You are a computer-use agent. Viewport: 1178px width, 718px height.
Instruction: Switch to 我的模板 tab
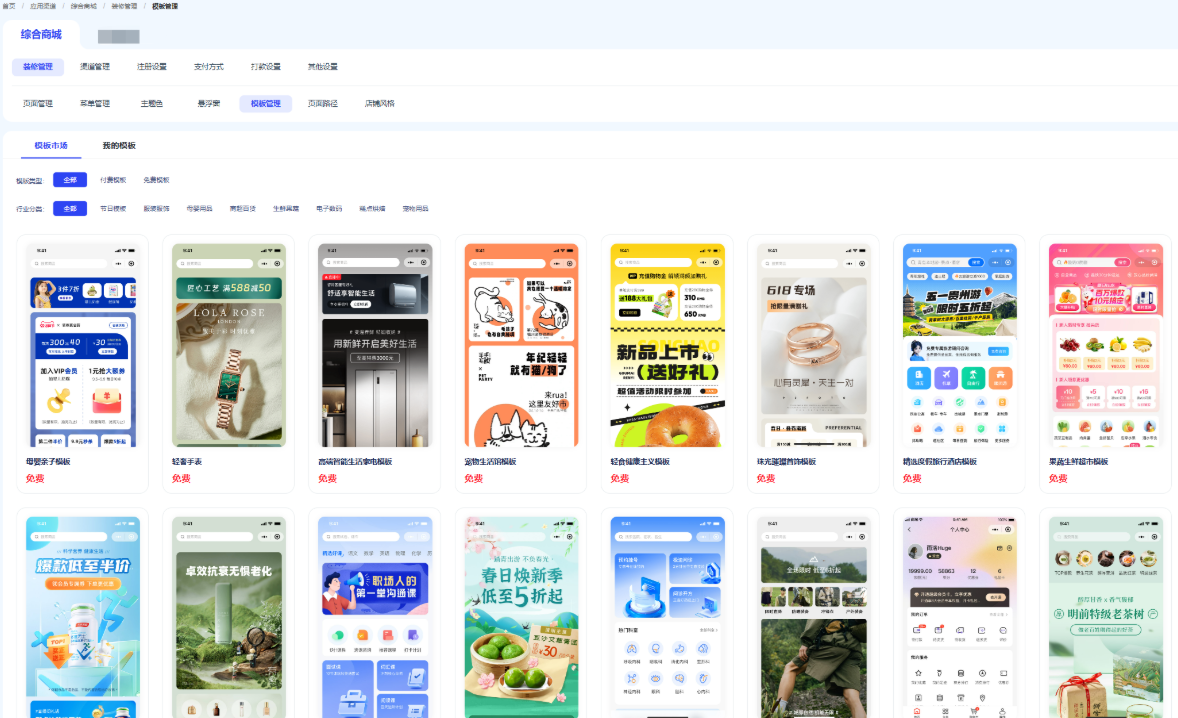[x=119, y=145]
